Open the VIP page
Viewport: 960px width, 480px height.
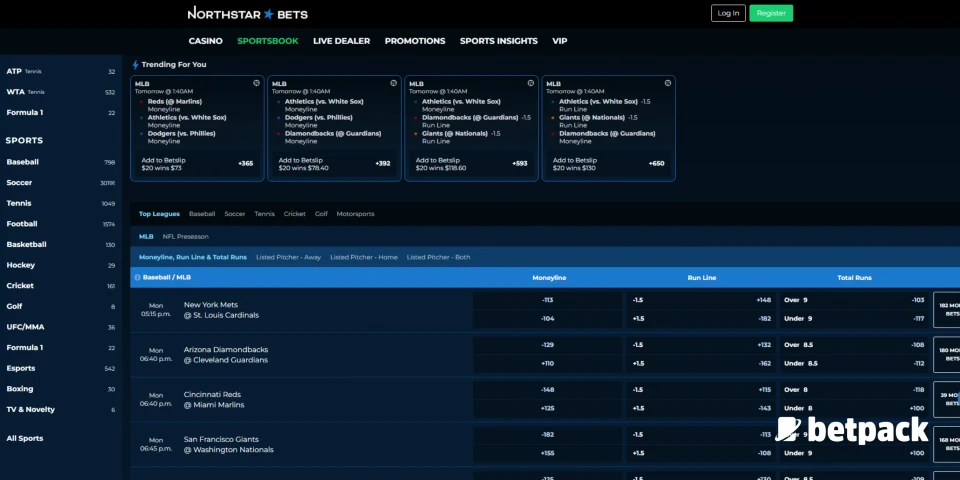pos(560,41)
